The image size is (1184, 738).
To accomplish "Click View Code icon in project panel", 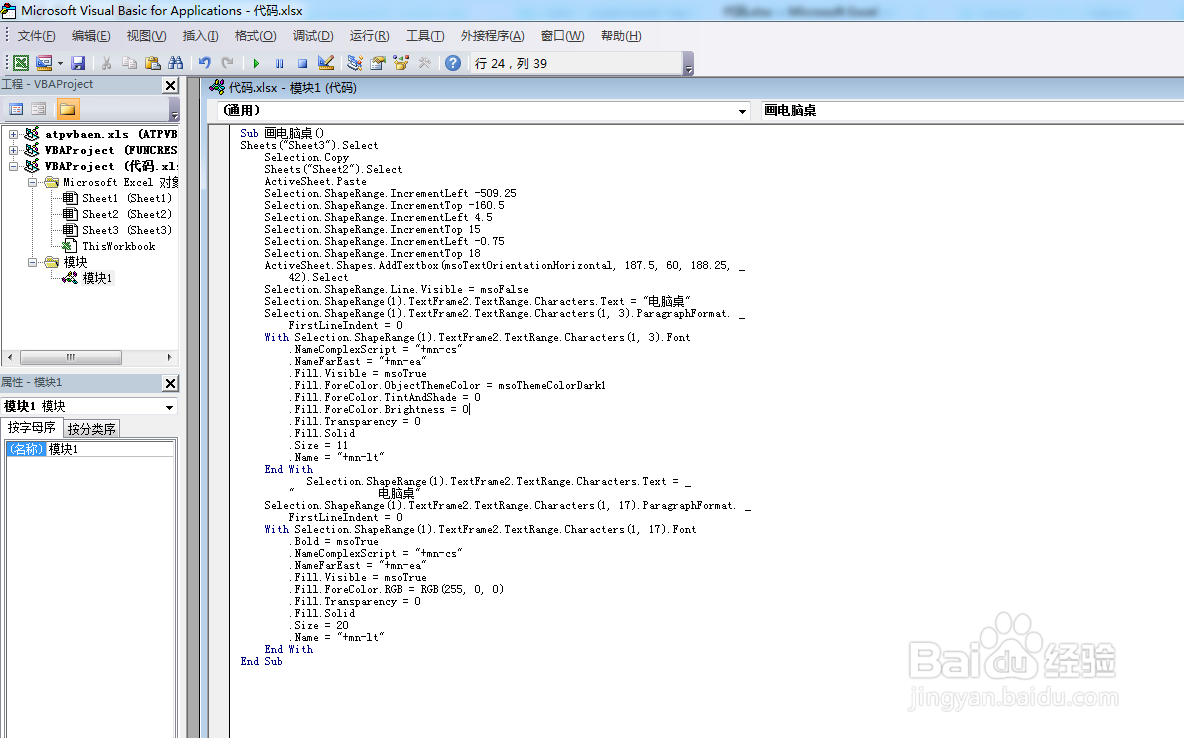I will tap(16, 110).
